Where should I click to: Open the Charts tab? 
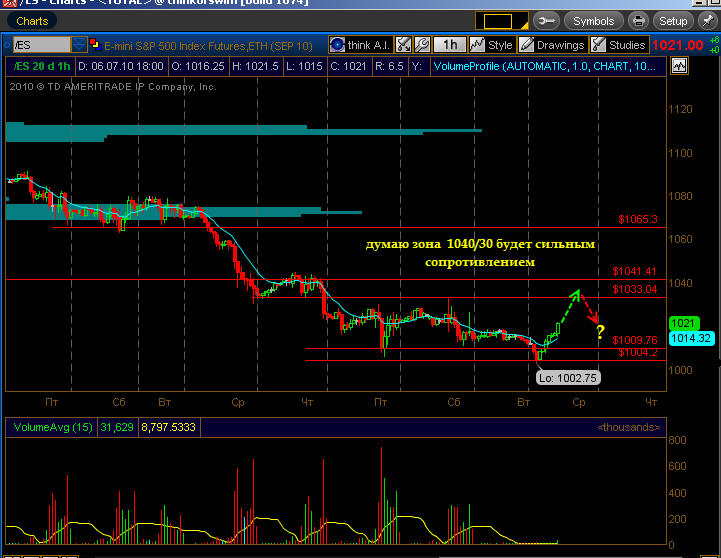pos(32,21)
